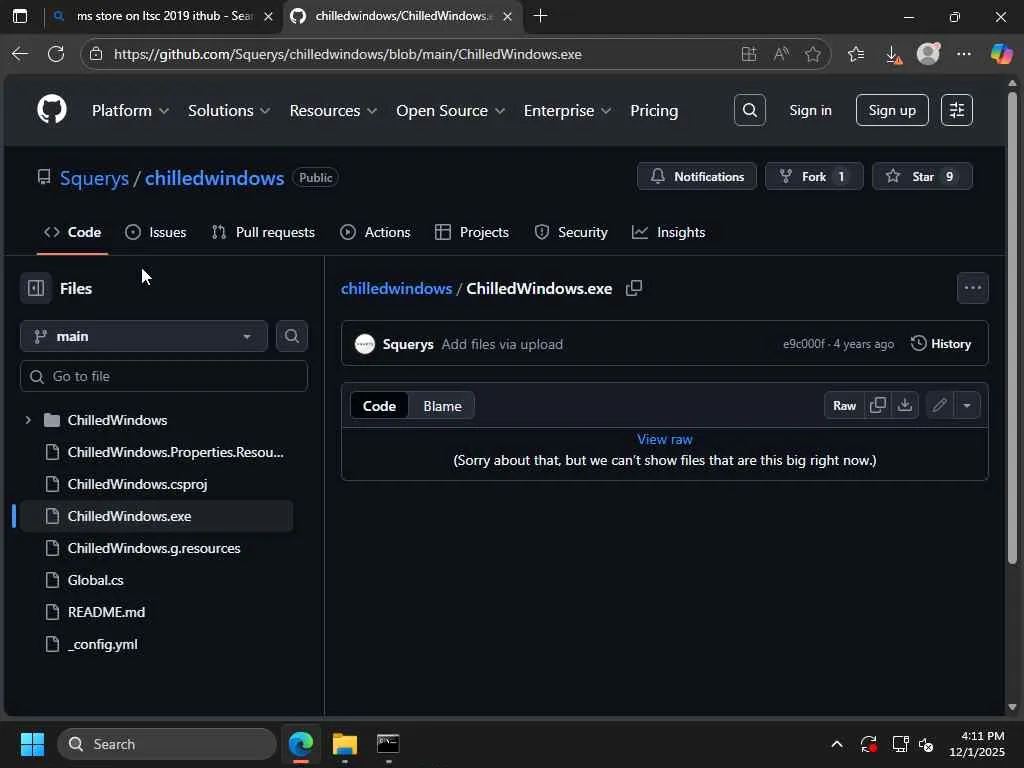The height and width of the screenshot is (768, 1024).
Task: Click the GitHub logo home icon
Action: click(x=52, y=109)
